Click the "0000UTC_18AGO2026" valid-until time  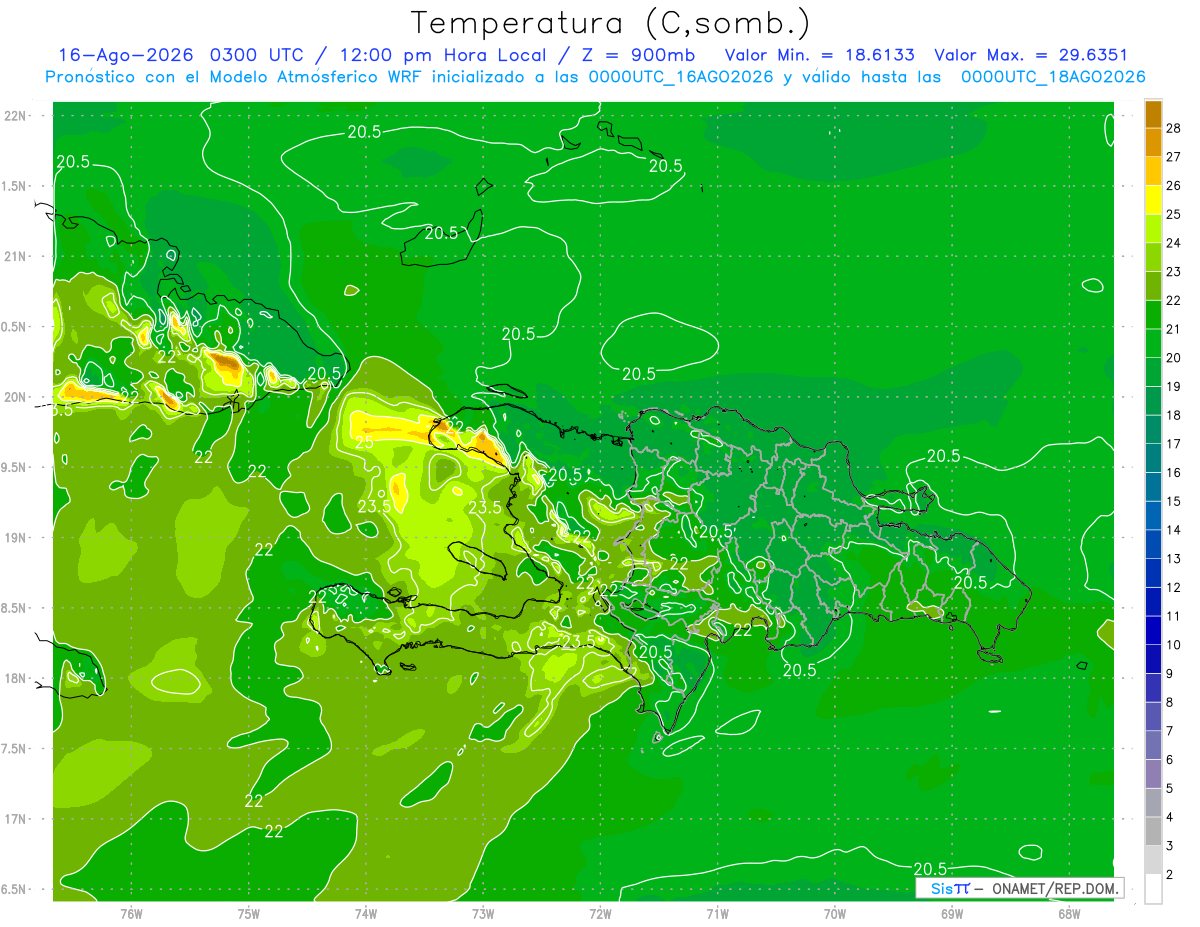[x=1053, y=77]
